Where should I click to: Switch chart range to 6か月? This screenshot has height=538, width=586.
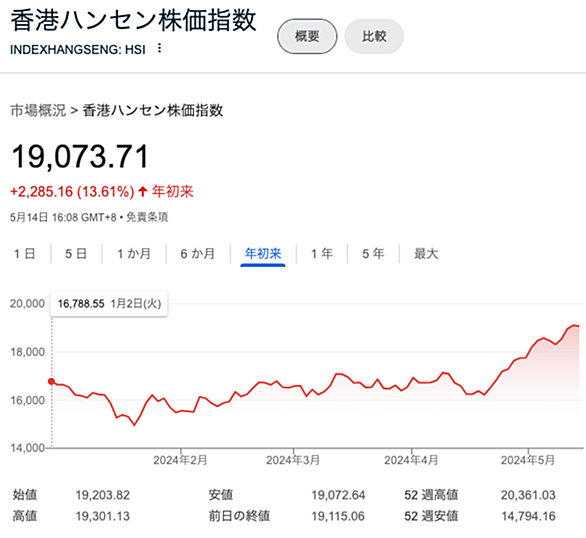click(x=198, y=254)
